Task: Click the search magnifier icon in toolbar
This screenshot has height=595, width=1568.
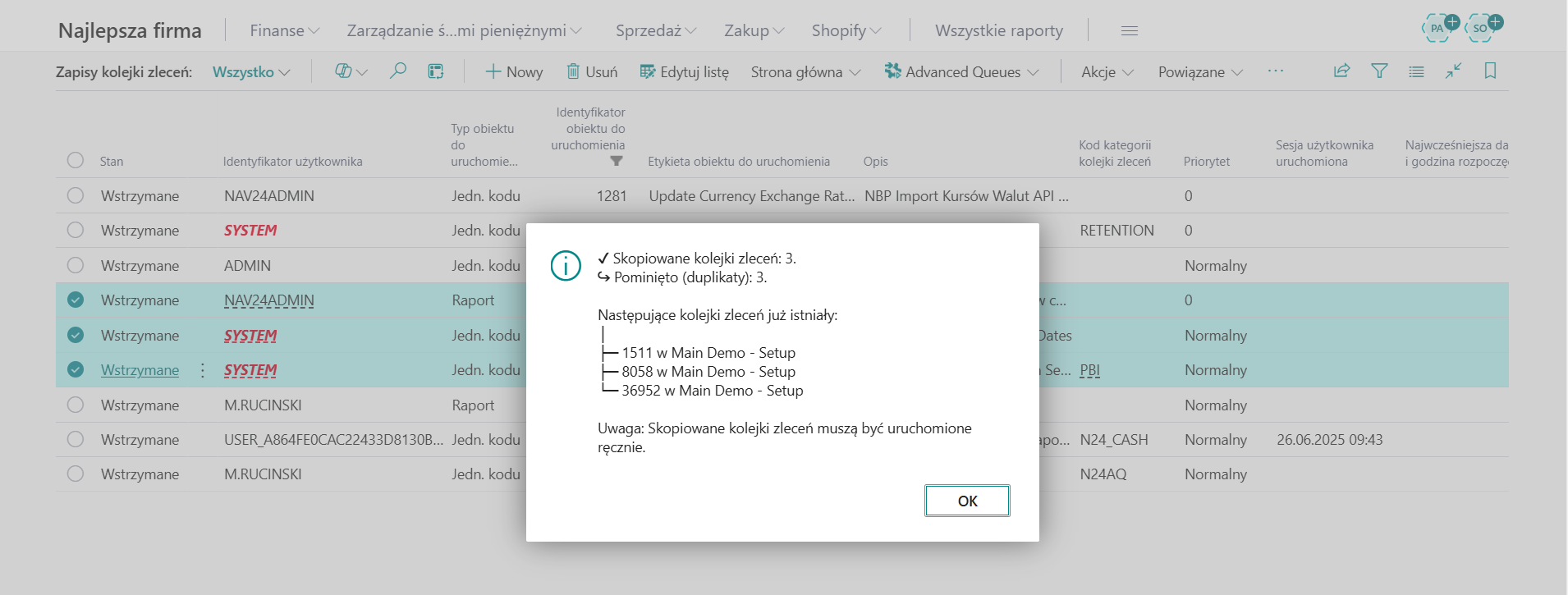Action: [398, 71]
